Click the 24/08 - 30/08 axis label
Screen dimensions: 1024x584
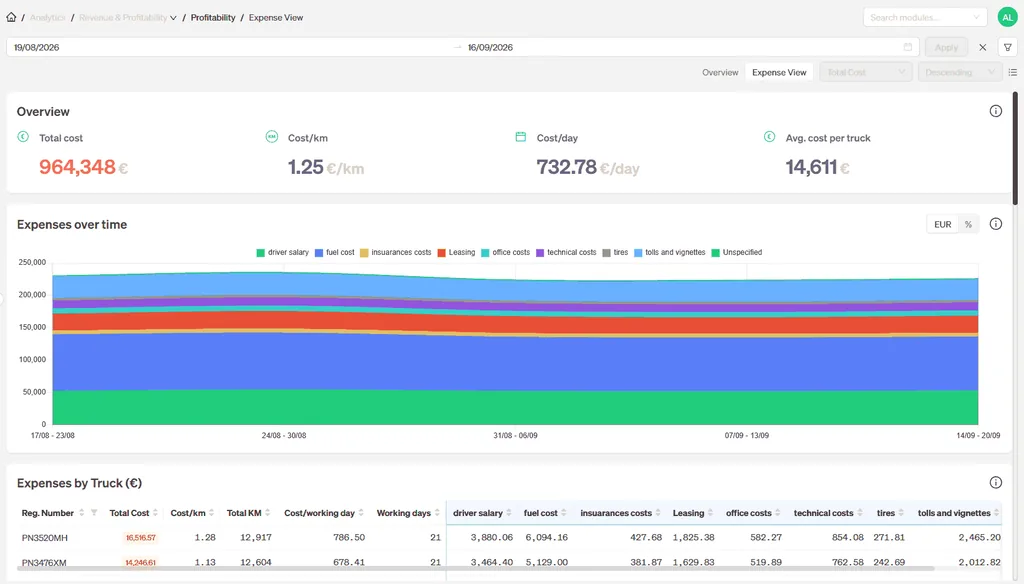284,435
